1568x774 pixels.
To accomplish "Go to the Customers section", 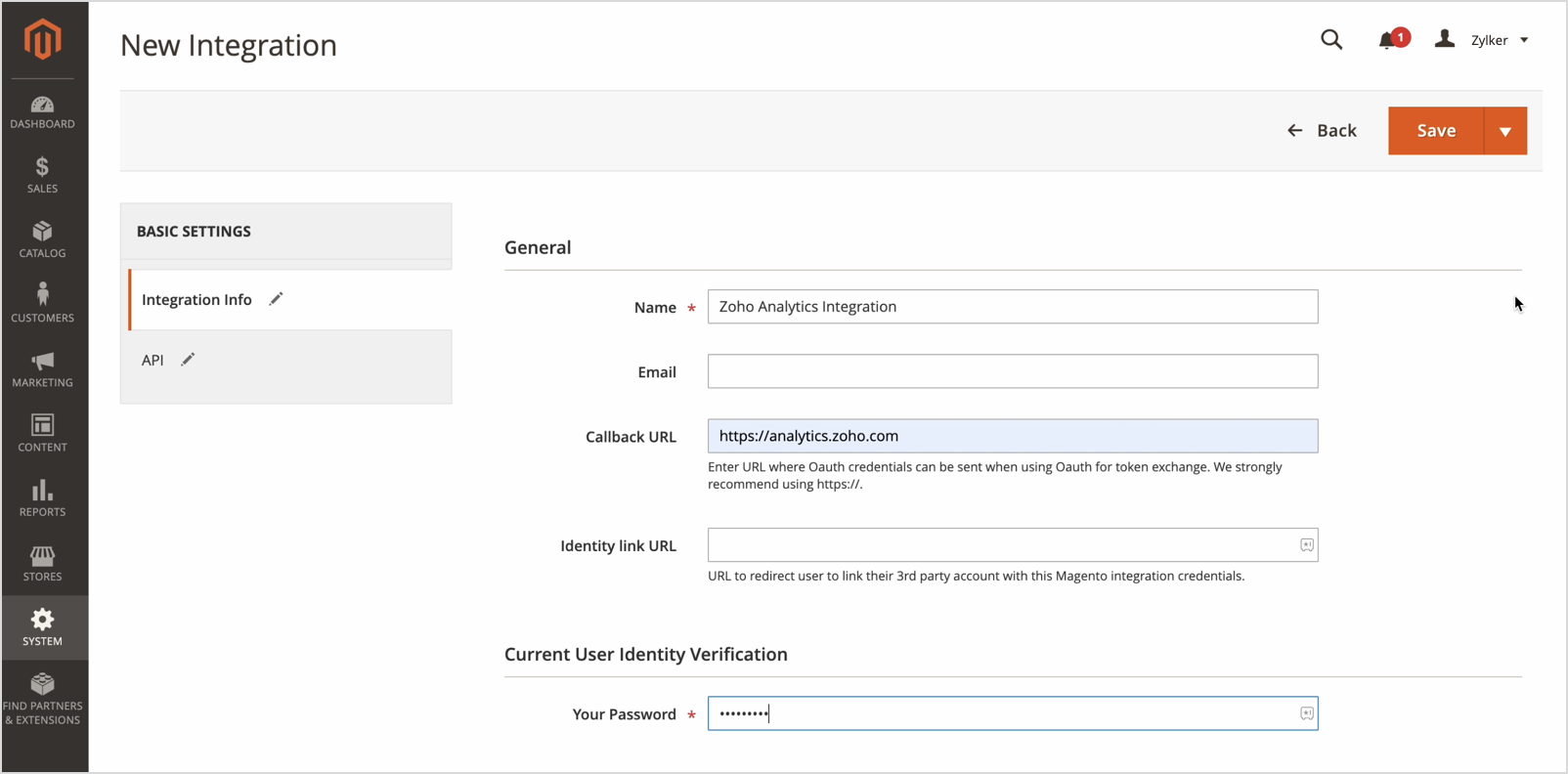I will pos(42,304).
